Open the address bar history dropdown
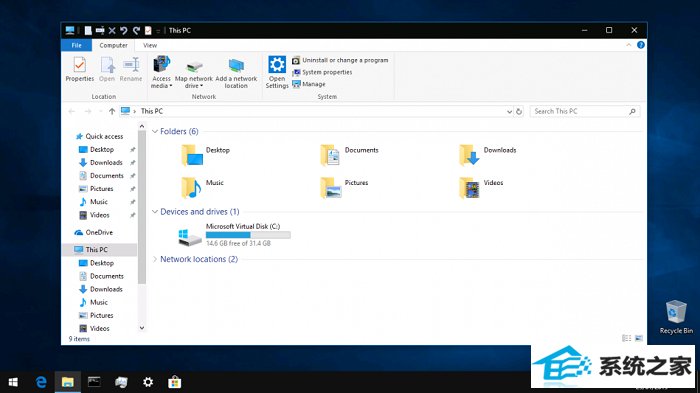Screen dimensions: 700x393 (509, 112)
